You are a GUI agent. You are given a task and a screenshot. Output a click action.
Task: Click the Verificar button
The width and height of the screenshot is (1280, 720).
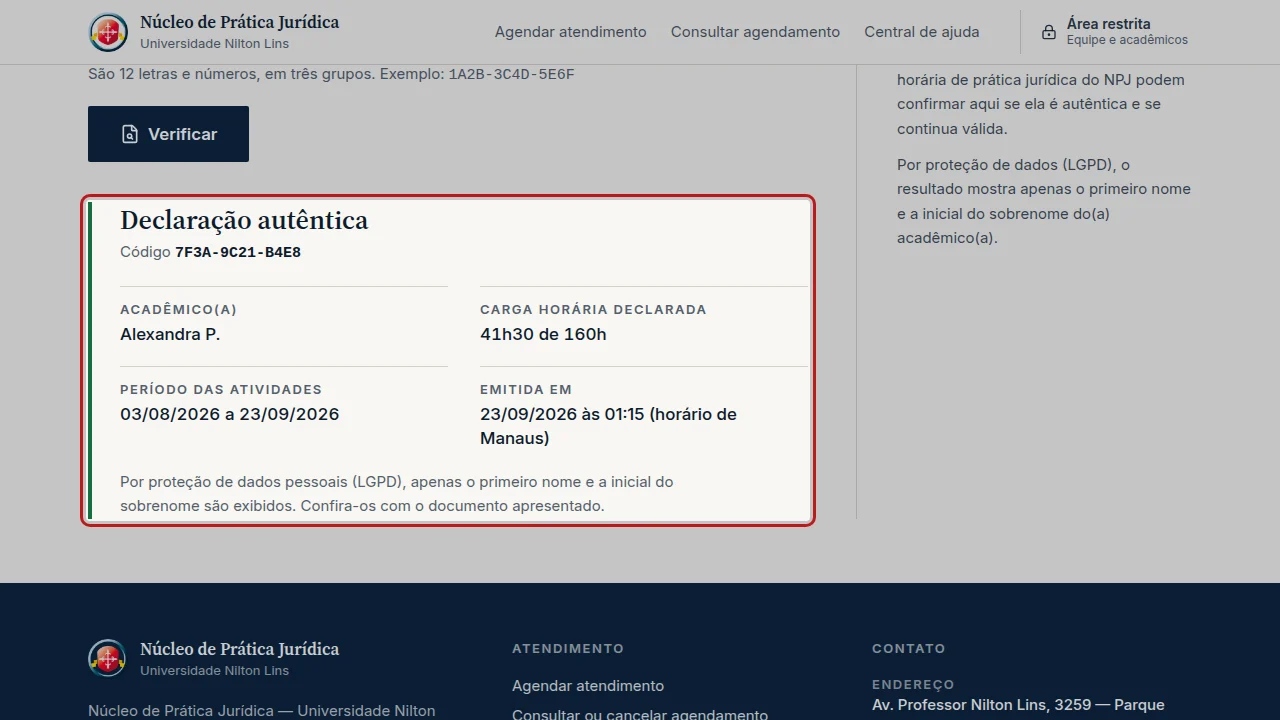[168, 134]
